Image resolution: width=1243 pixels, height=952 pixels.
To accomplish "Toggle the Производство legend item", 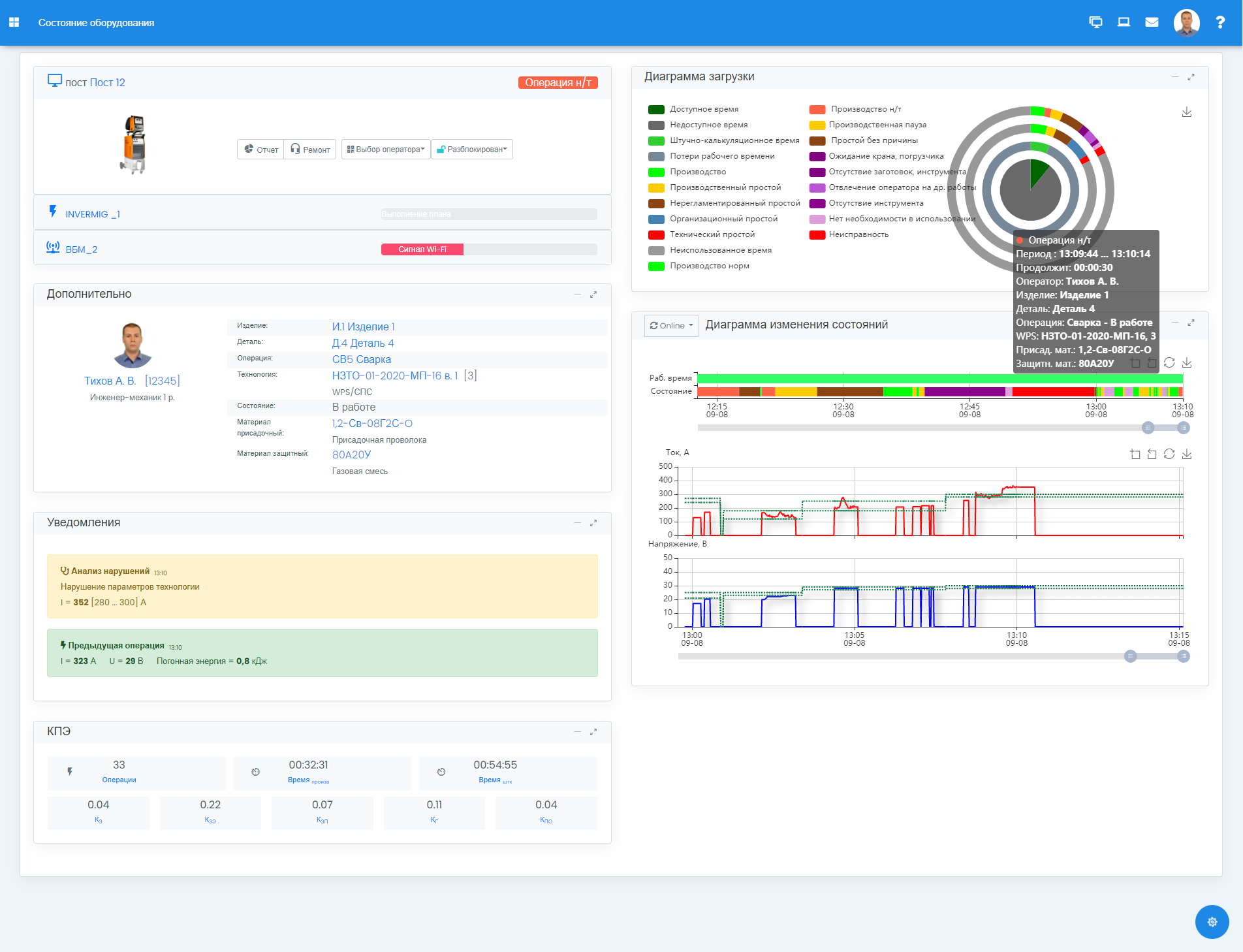I will pyautogui.click(x=697, y=172).
